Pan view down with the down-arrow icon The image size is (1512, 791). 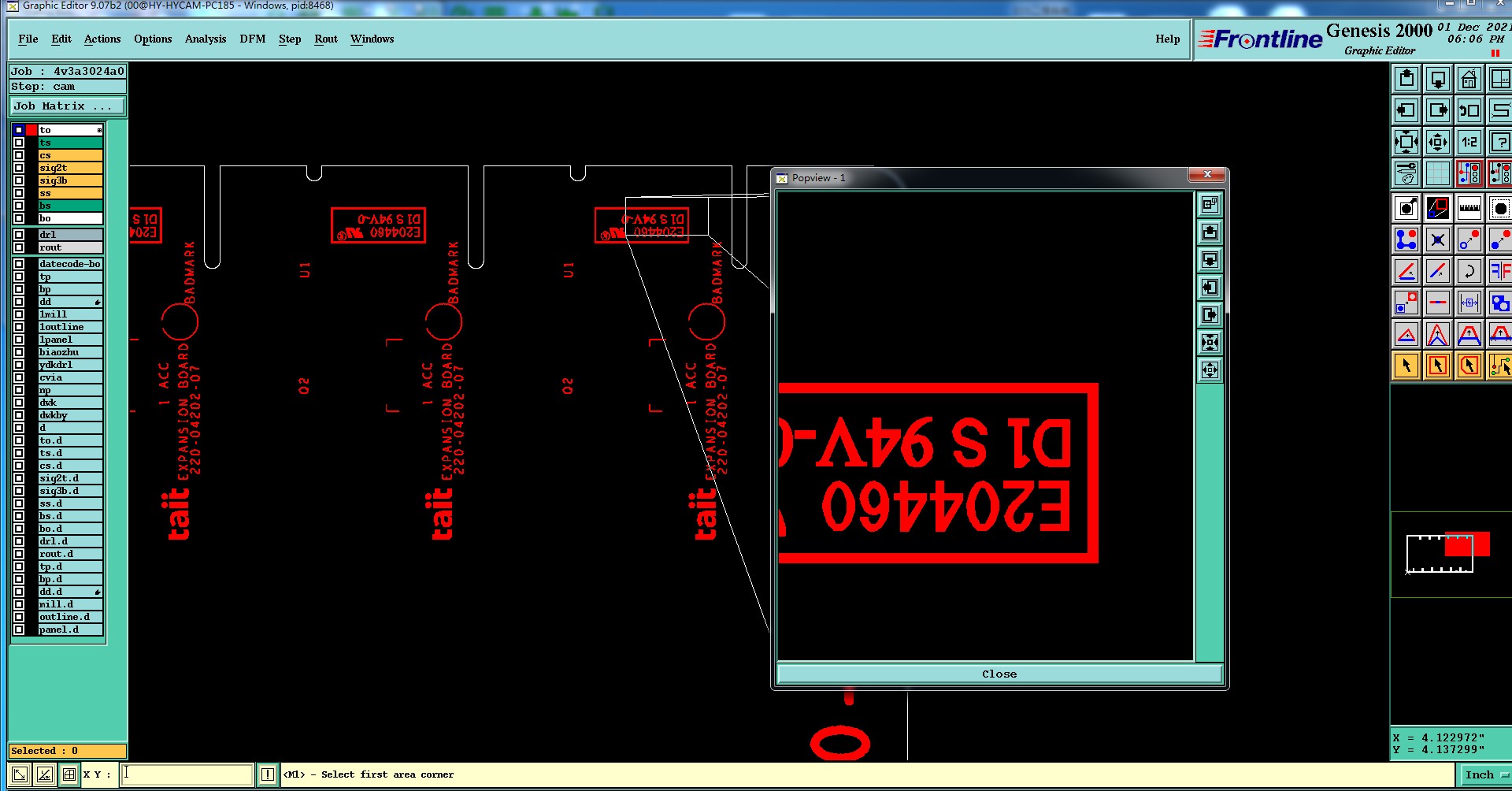coord(1438,79)
